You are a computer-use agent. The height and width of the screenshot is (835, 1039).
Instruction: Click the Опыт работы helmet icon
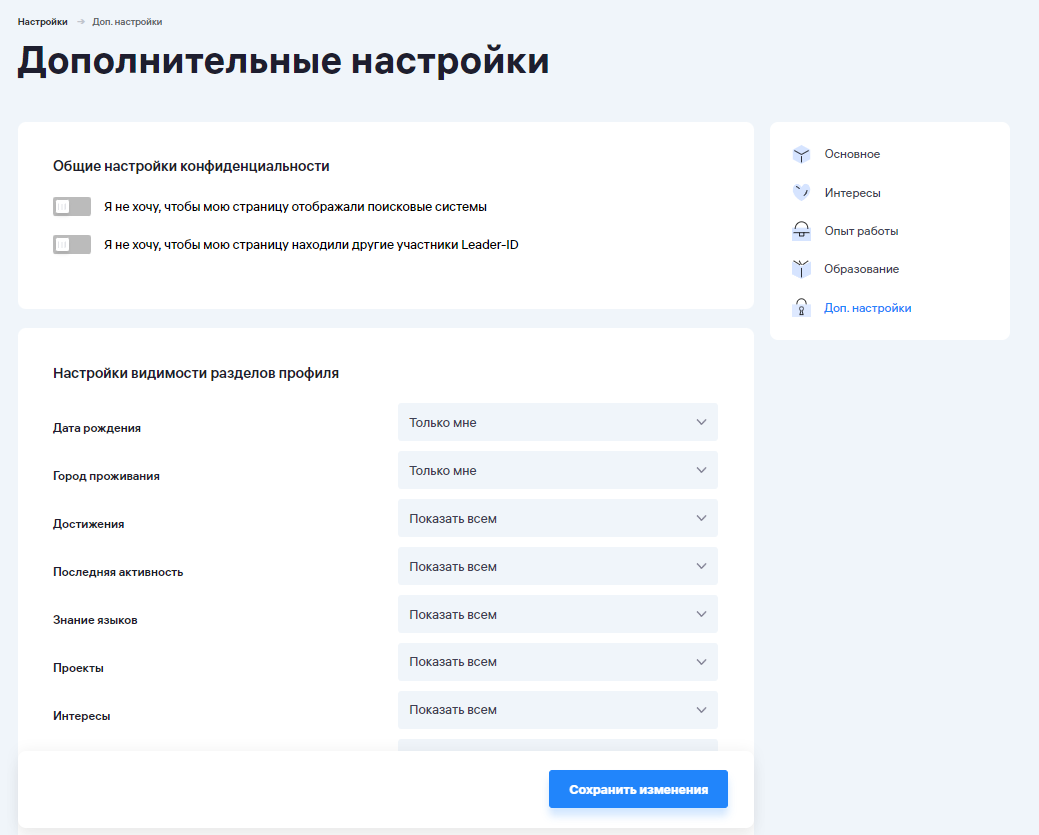(x=801, y=231)
